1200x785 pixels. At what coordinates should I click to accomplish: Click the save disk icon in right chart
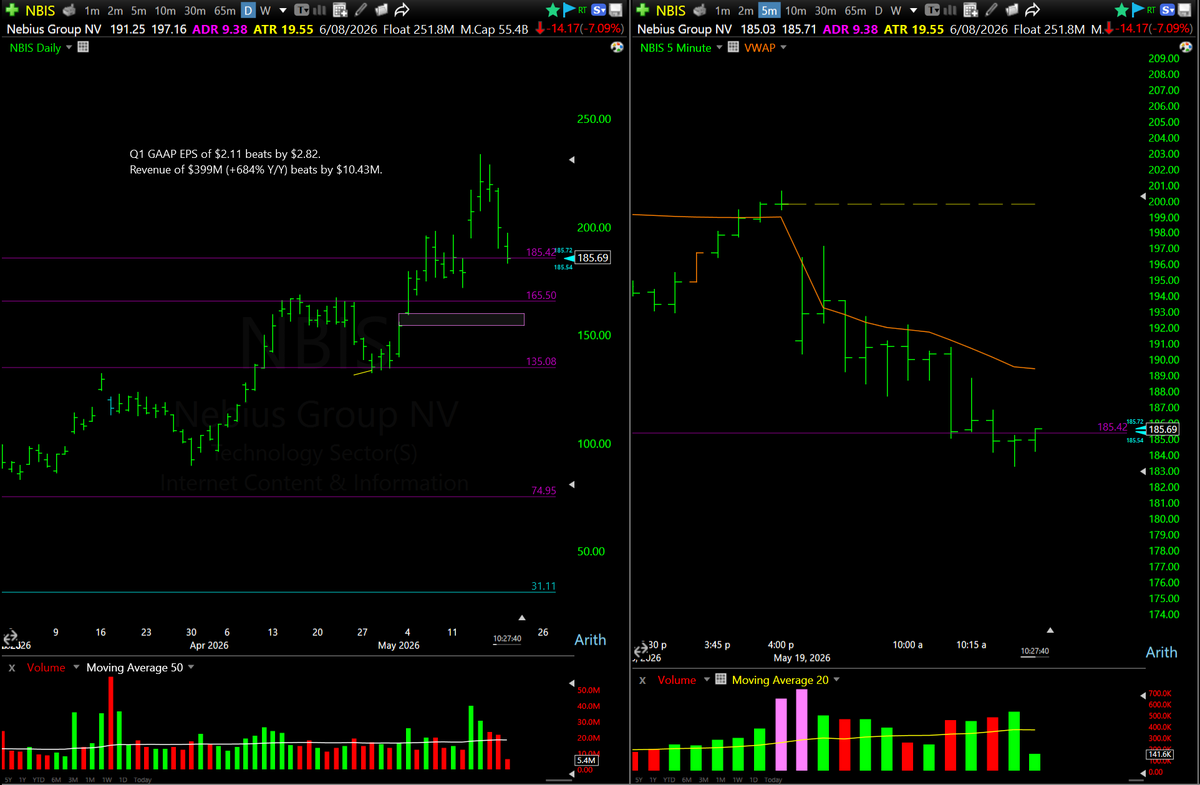tap(1184, 9)
